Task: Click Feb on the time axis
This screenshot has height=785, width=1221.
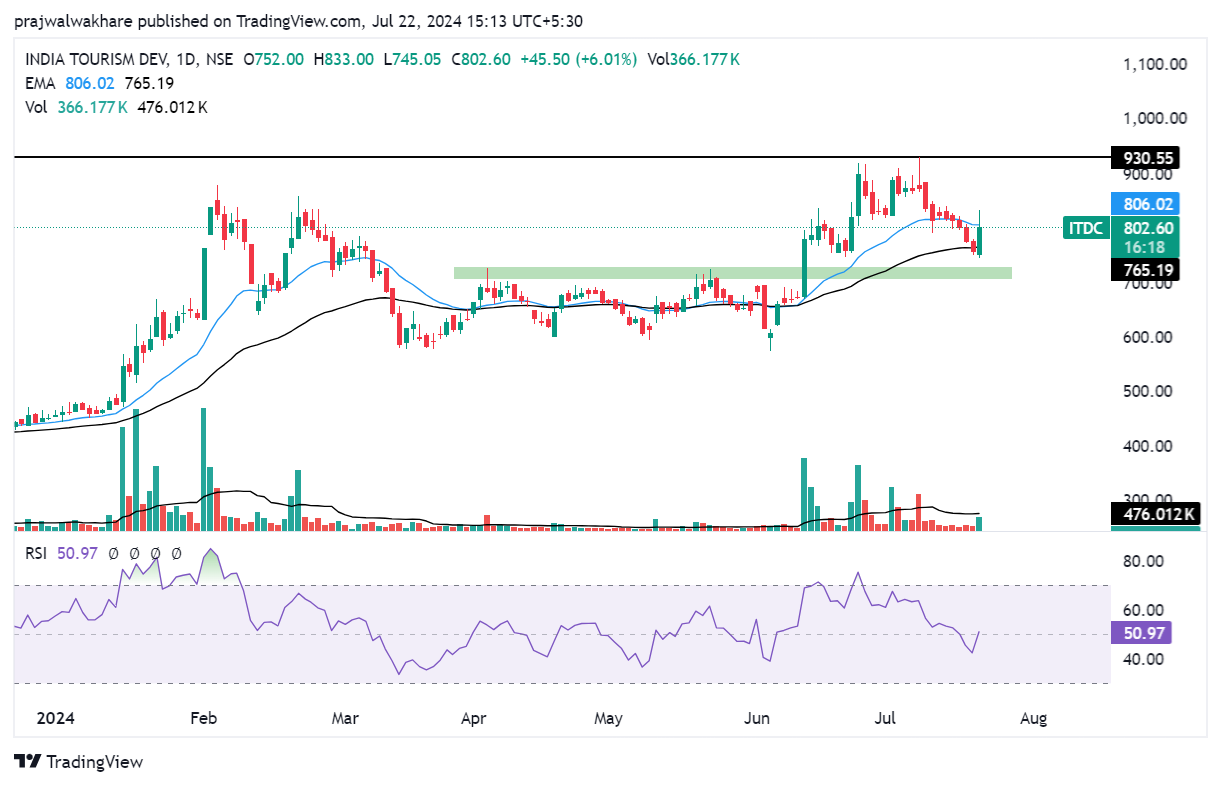Action: pyautogui.click(x=203, y=718)
